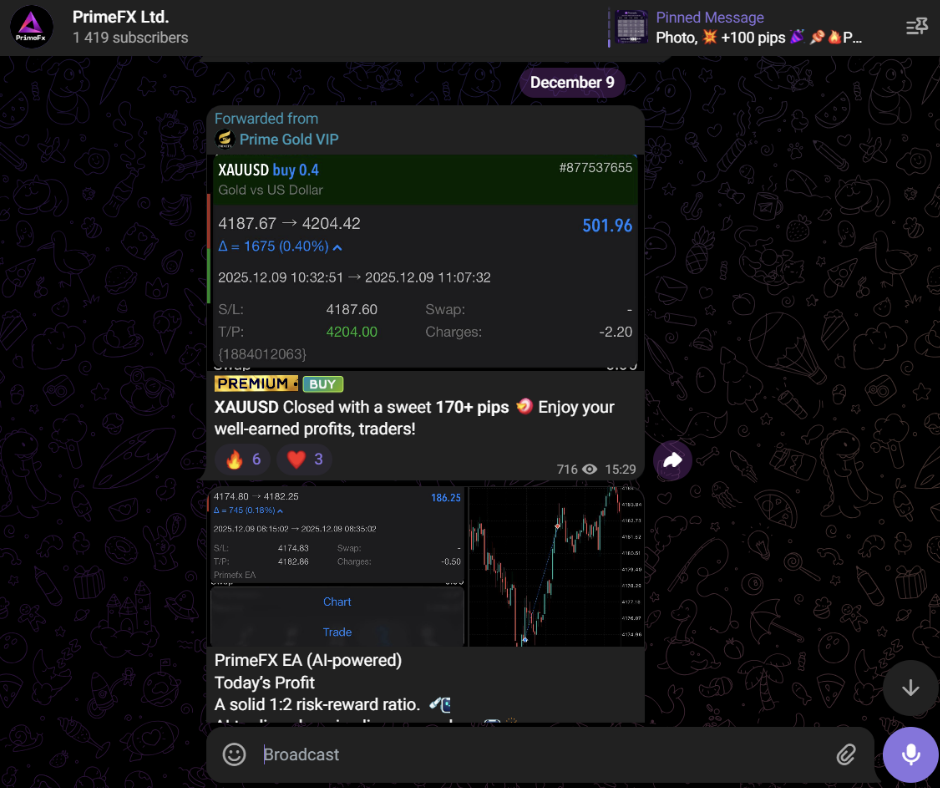The height and width of the screenshot is (788, 940).
Task: Click the scroll-to-bottom arrow button
Action: point(910,688)
